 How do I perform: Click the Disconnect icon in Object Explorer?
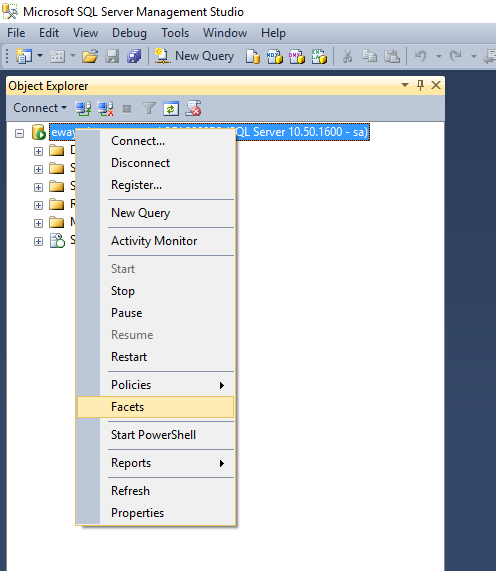click(105, 109)
